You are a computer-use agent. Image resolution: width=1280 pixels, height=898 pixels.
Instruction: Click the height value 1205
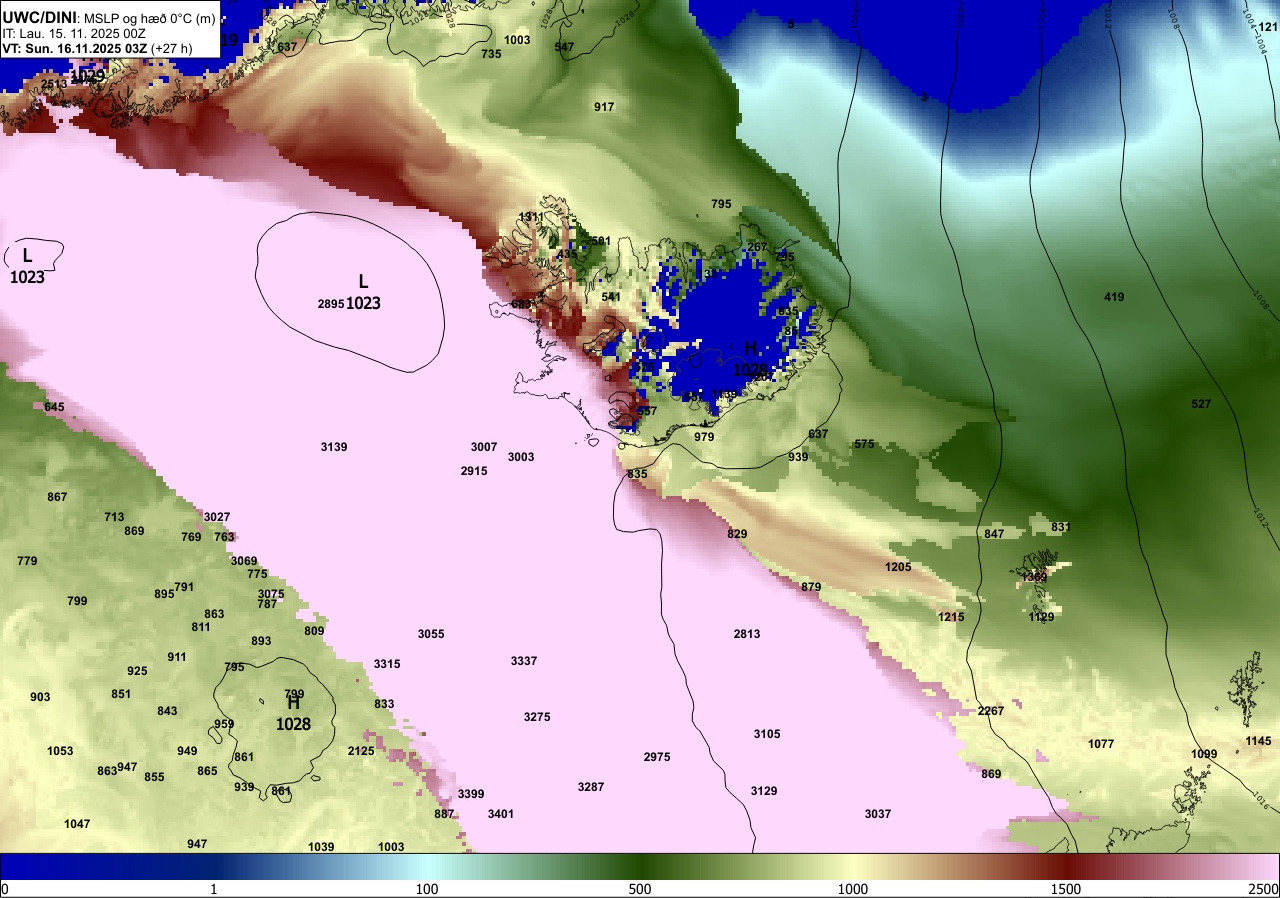point(898,567)
